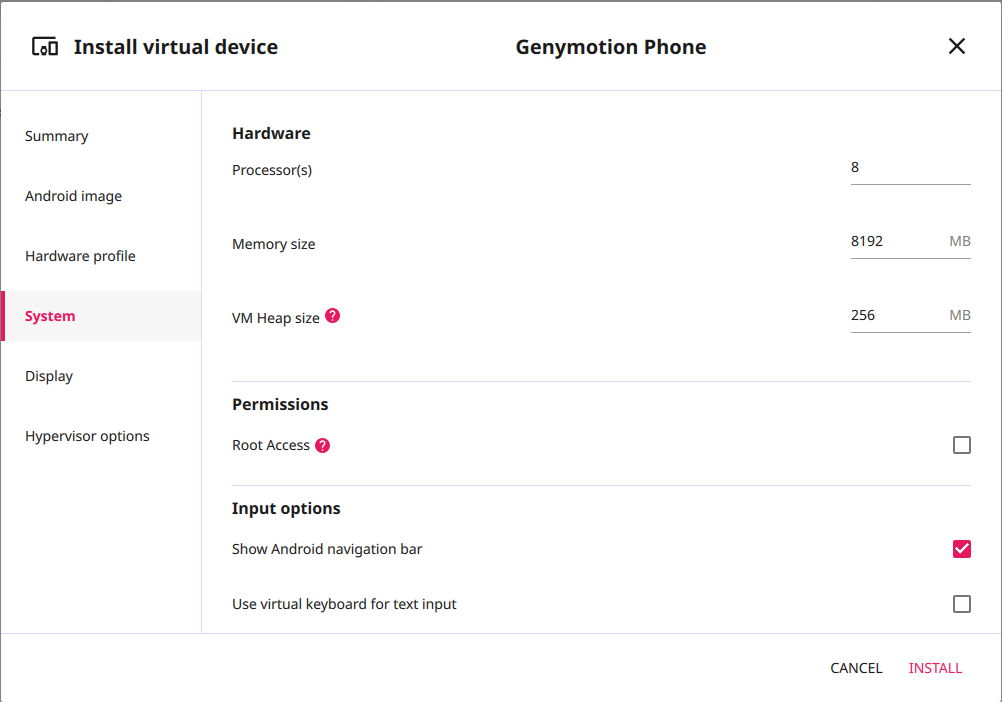Click the MB unit label beside Memory size
Screen dimensions: 1002x702
click(x=961, y=241)
